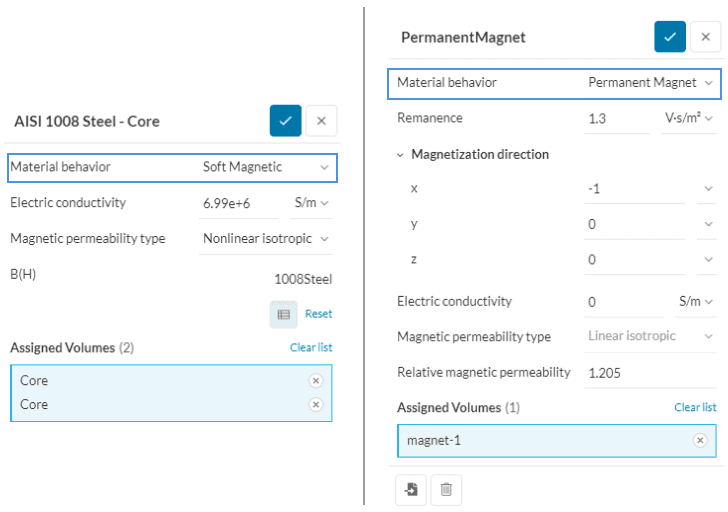Click the Remanence value field
Viewport: 728px width, 512px height.
click(x=617, y=118)
